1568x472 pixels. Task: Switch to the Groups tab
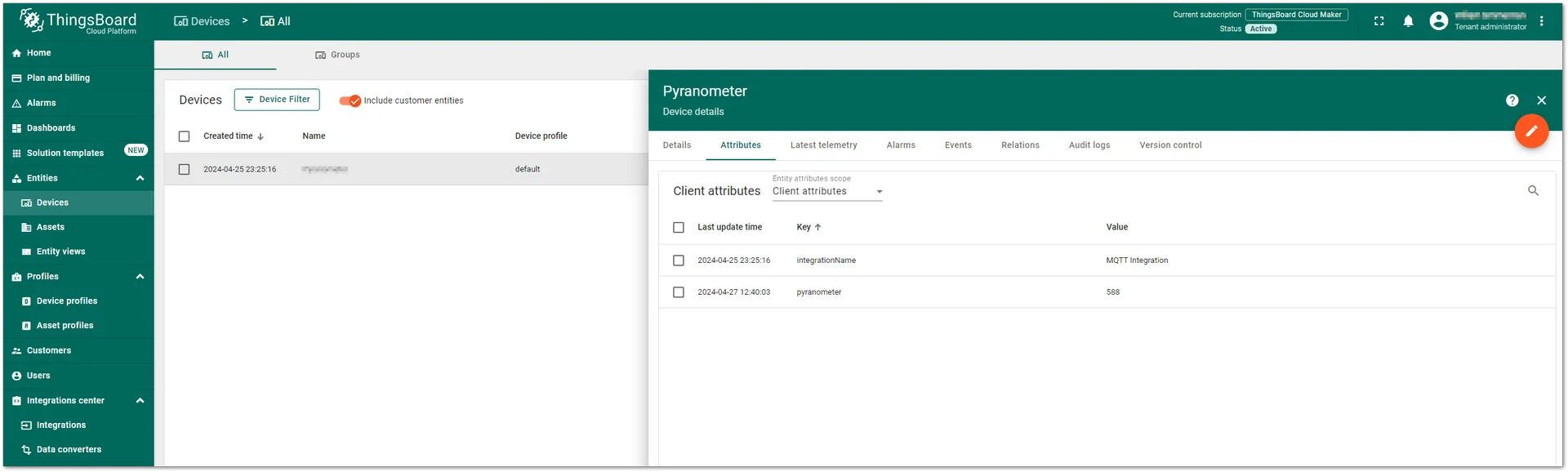[337, 55]
